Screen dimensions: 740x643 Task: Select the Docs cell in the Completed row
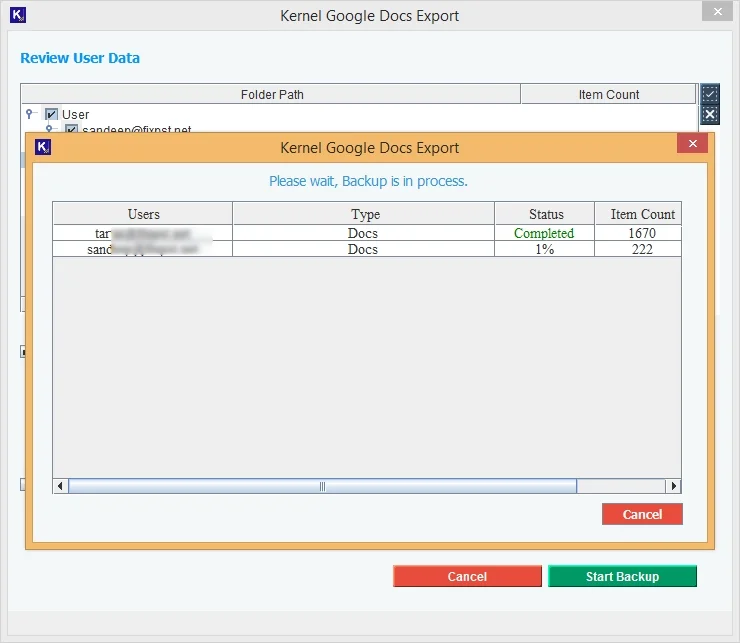(363, 233)
